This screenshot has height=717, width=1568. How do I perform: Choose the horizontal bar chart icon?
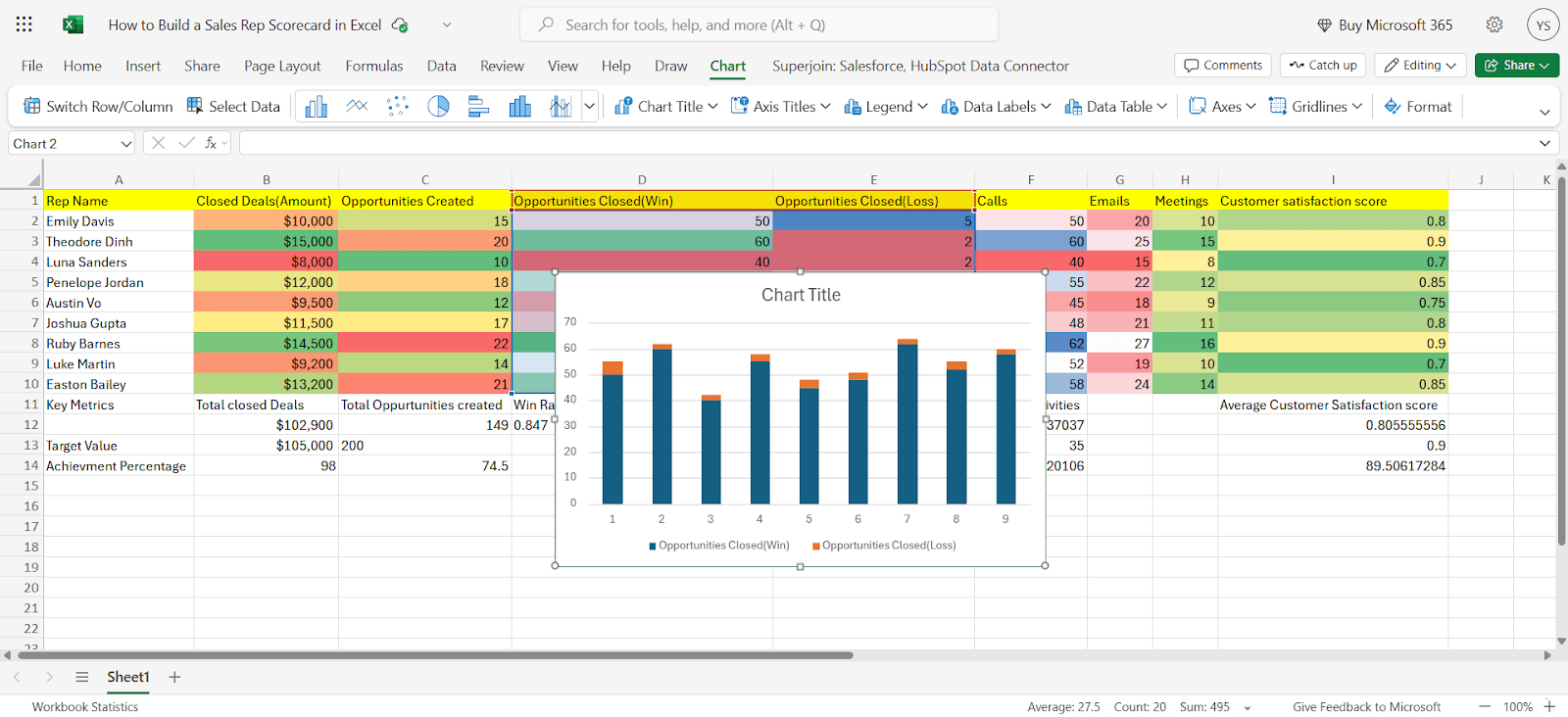[x=478, y=106]
